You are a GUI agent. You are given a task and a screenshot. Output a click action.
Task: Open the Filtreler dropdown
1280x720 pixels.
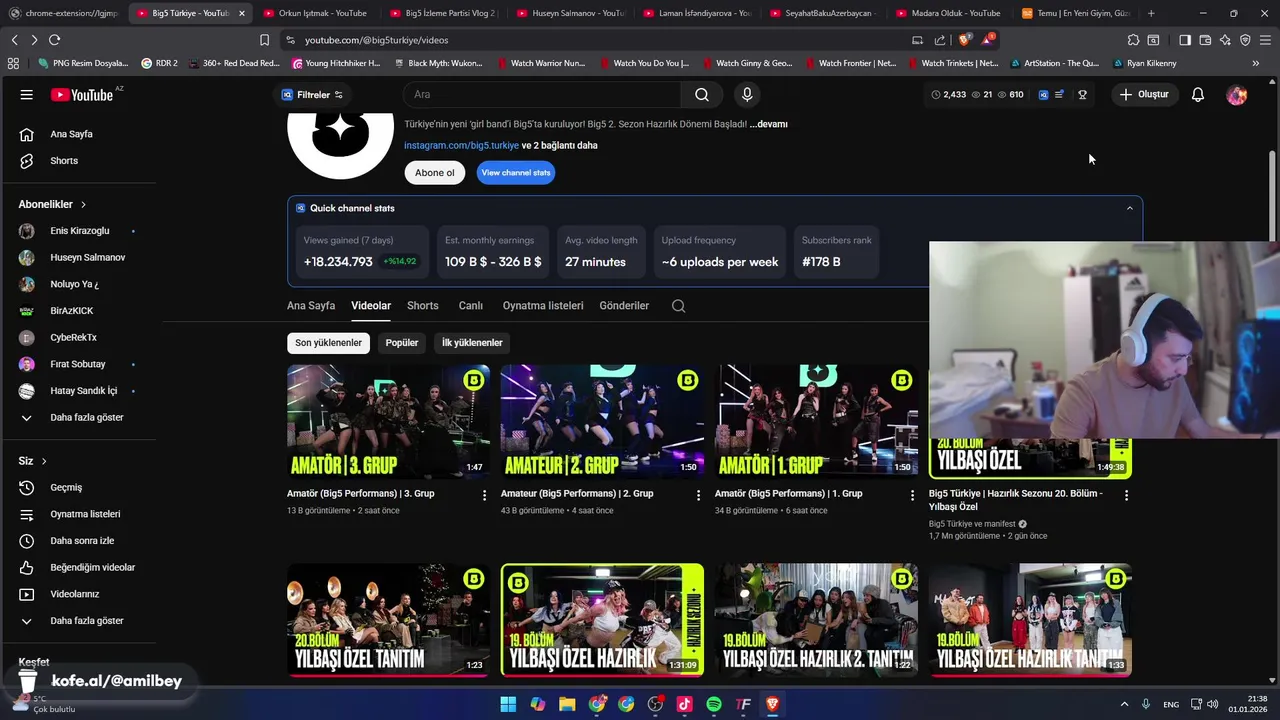tap(312, 95)
